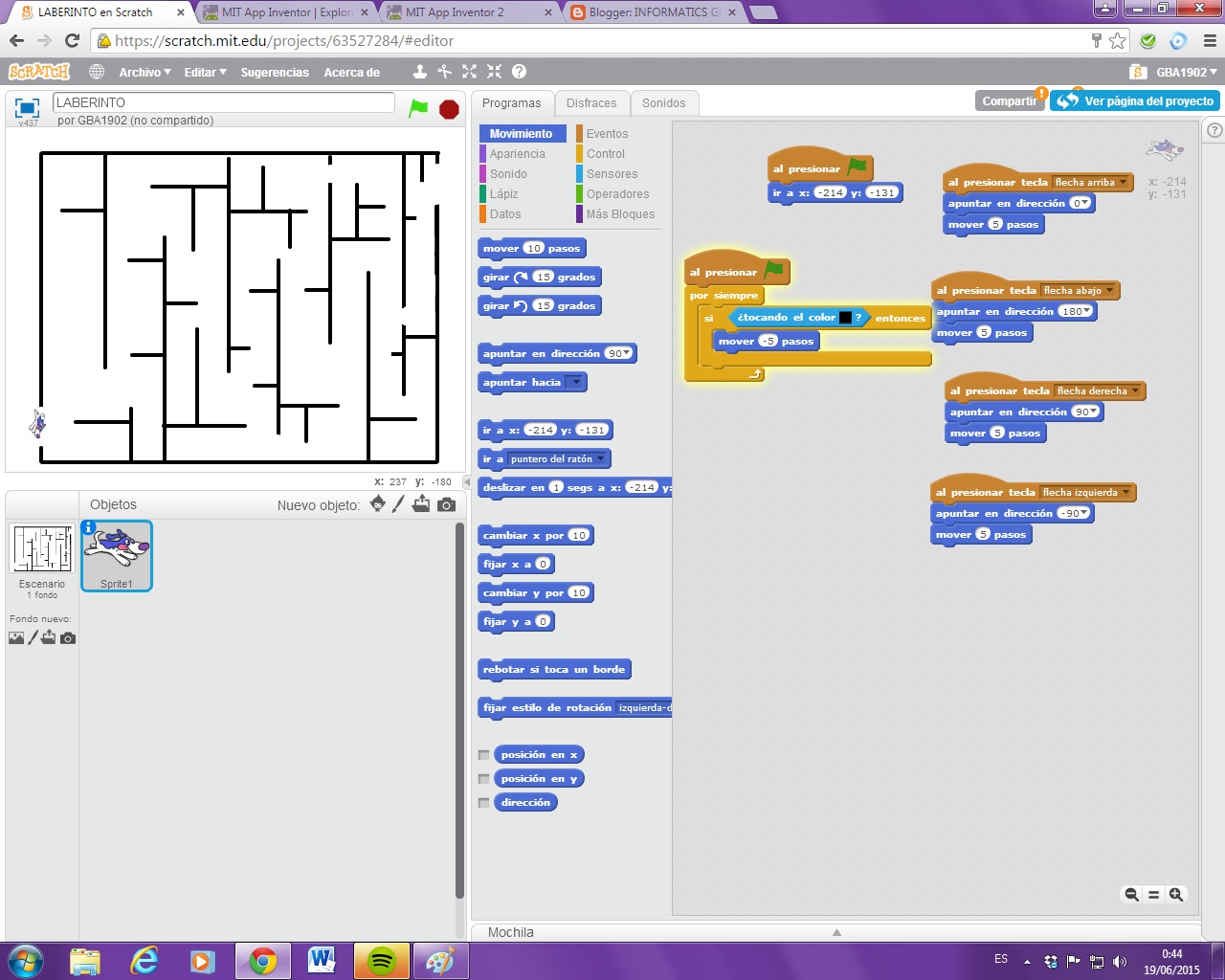Open Internet Explorer from the taskbar
The height and width of the screenshot is (980, 1225).
pos(145,960)
